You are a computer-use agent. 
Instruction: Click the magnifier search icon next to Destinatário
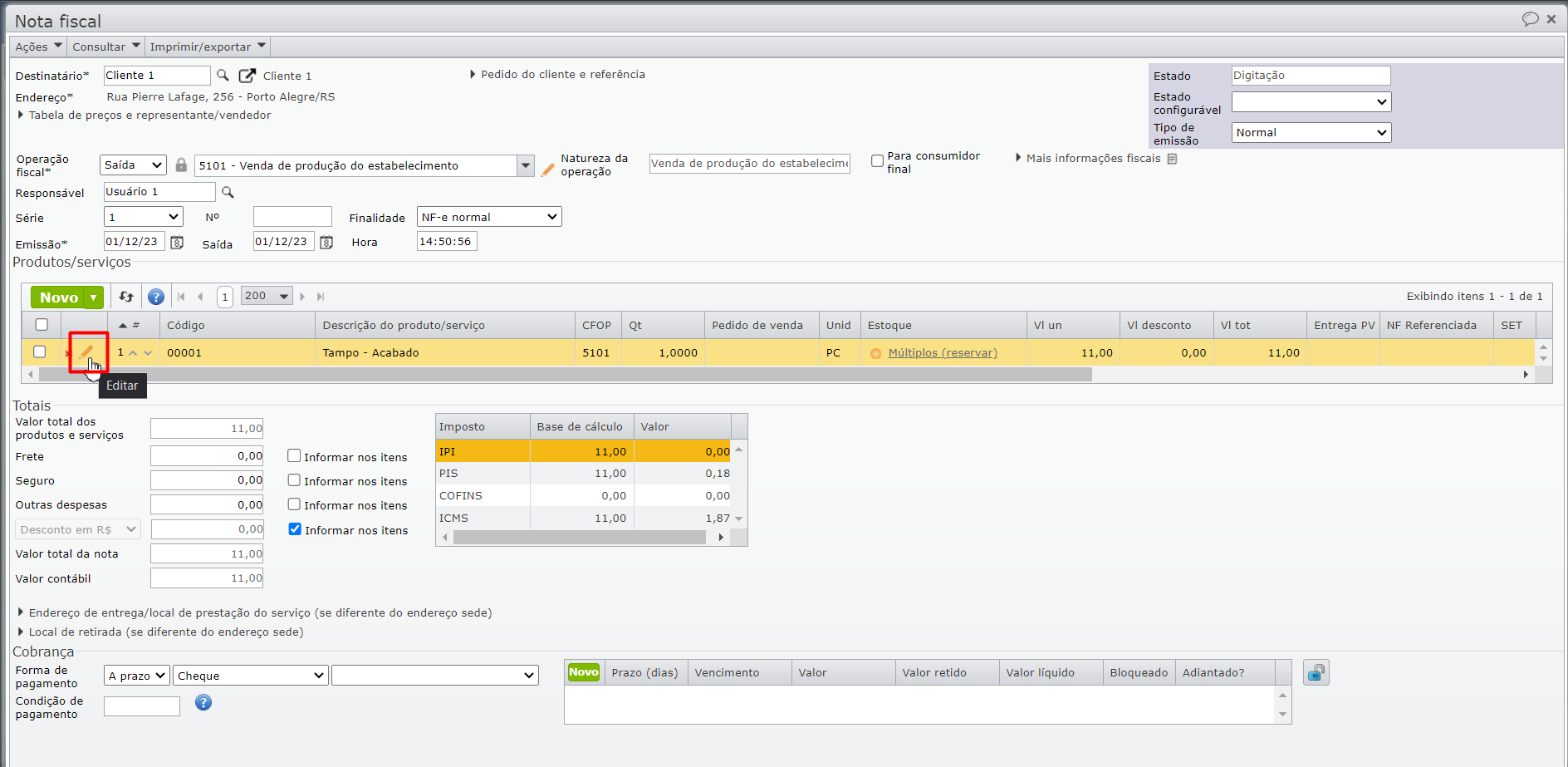click(x=223, y=76)
